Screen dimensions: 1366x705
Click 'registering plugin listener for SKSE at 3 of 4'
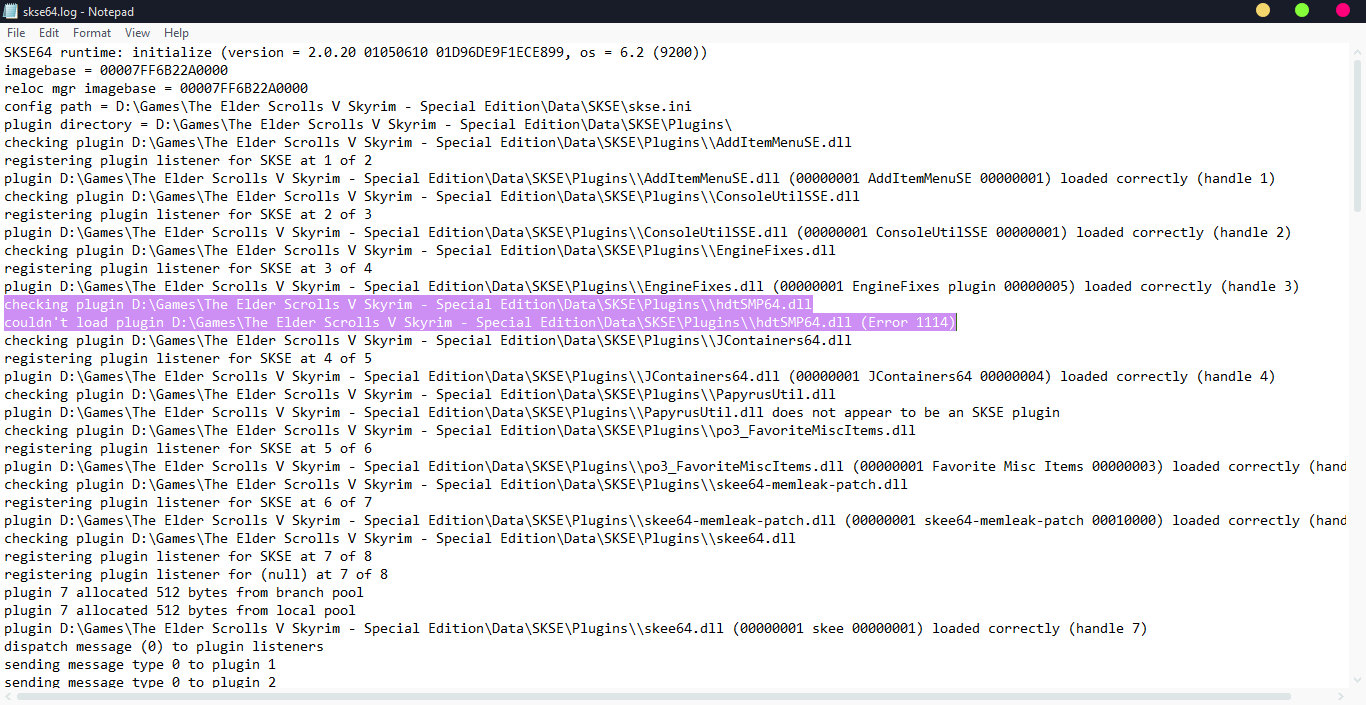188,268
